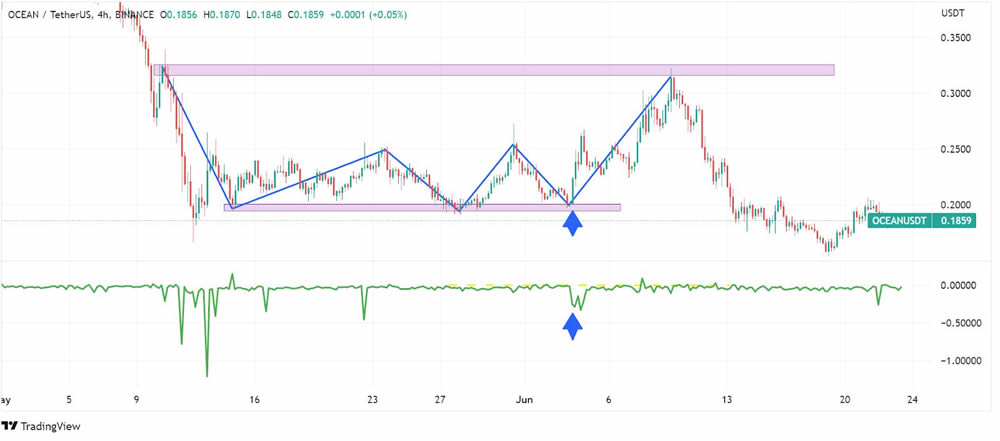Click the 0.2000 price axis label
Image resolution: width=1000 pixels, height=441 pixels.
(x=957, y=205)
